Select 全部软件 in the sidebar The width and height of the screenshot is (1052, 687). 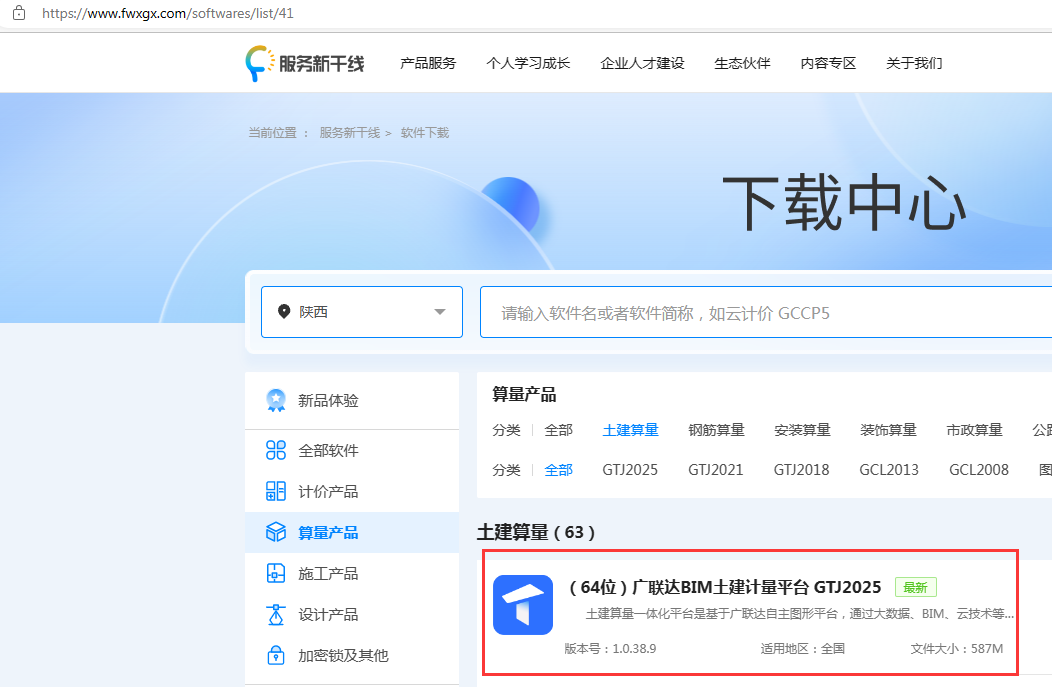point(352,450)
